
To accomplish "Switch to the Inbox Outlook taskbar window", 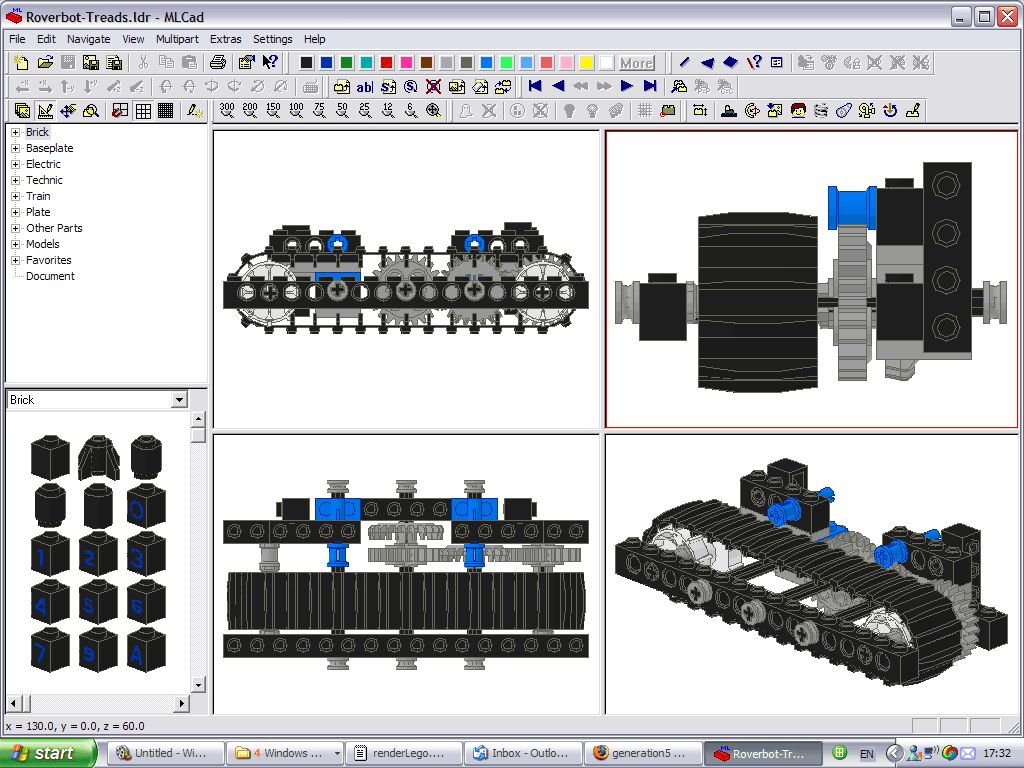I will click(521, 752).
